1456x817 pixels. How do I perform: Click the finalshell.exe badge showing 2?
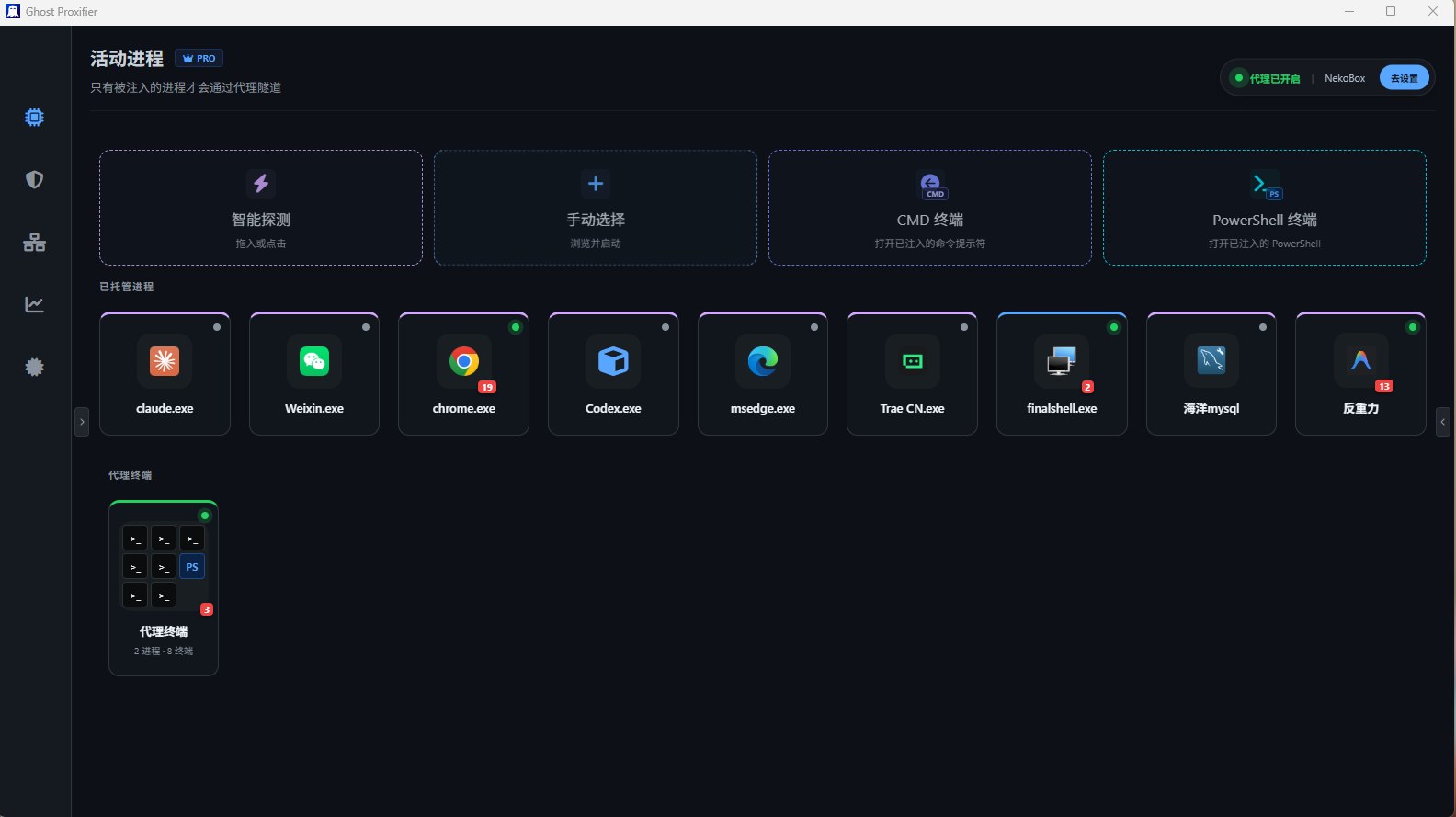[x=1088, y=387]
